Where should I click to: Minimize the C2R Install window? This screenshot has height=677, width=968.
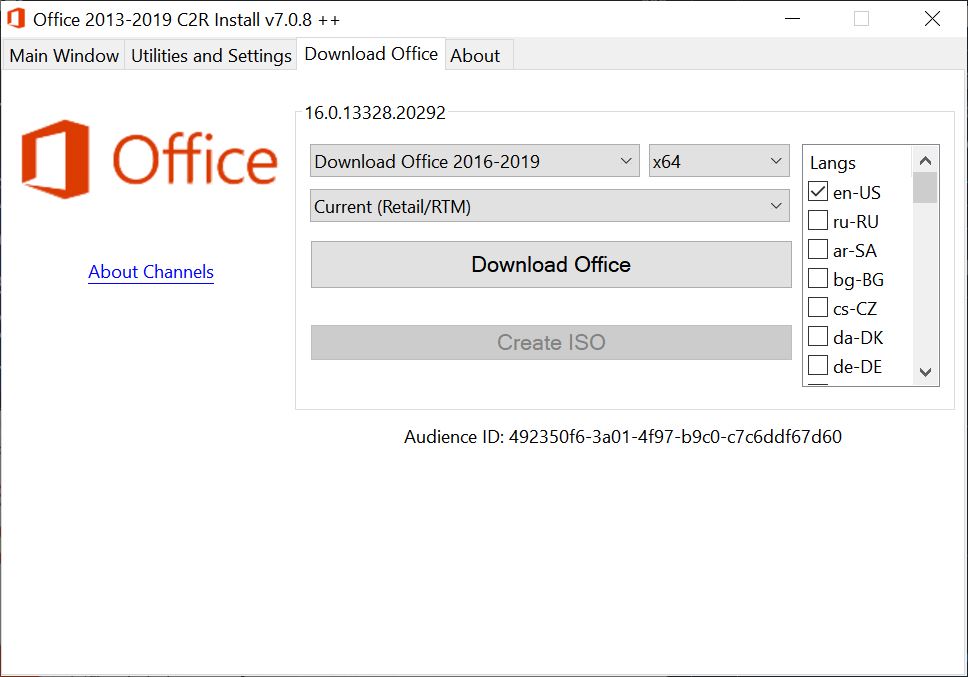point(792,19)
